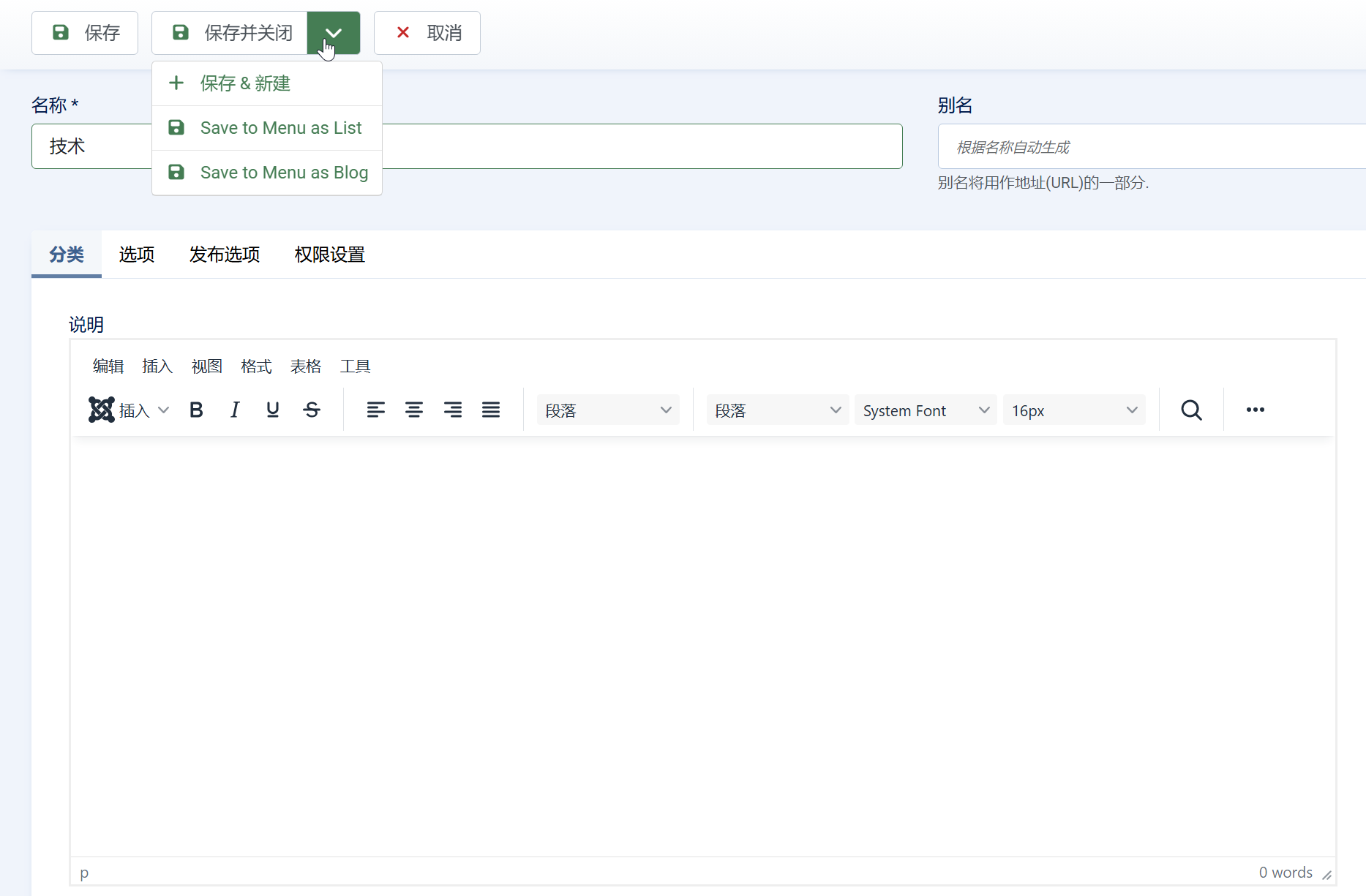The image size is (1366, 896).
Task: Click the 别名 alias input field
Action: [1150, 147]
